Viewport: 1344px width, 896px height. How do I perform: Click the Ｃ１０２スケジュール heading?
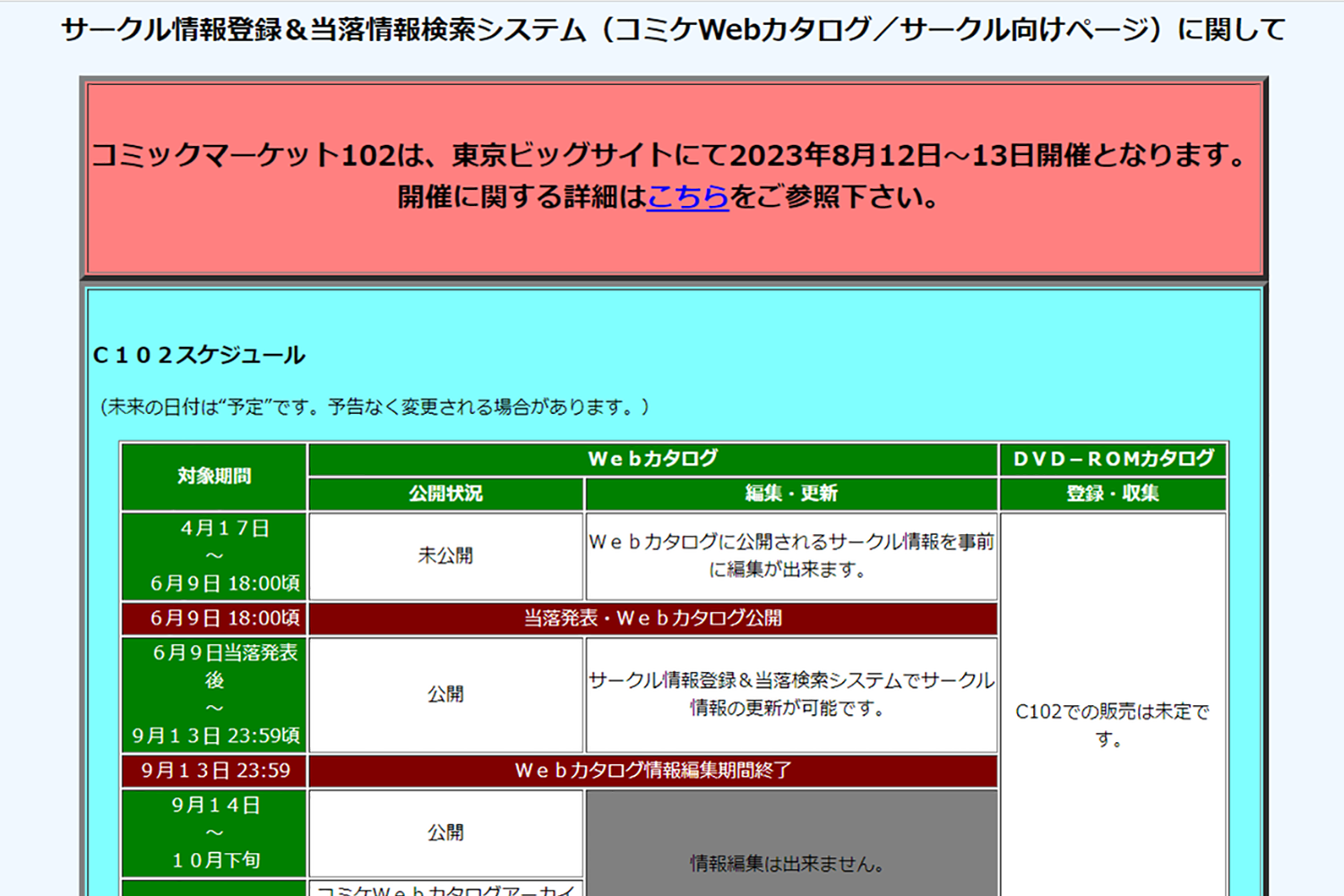click(197, 355)
